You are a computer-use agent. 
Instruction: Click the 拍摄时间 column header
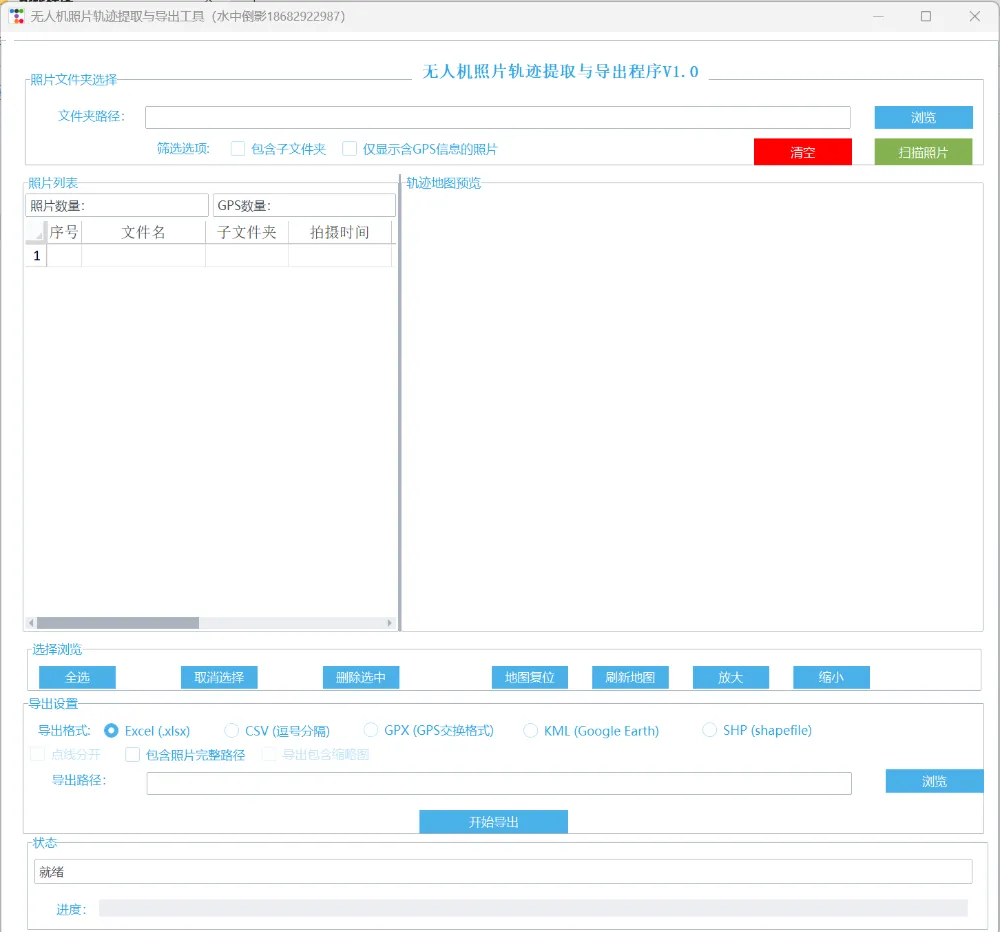point(340,232)
